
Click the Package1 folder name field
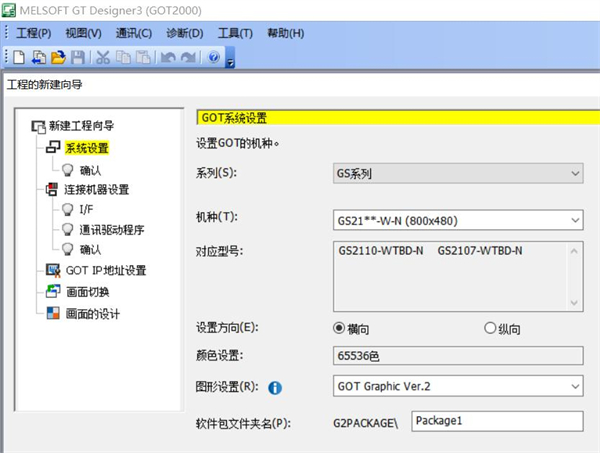(x=497, y=421)
